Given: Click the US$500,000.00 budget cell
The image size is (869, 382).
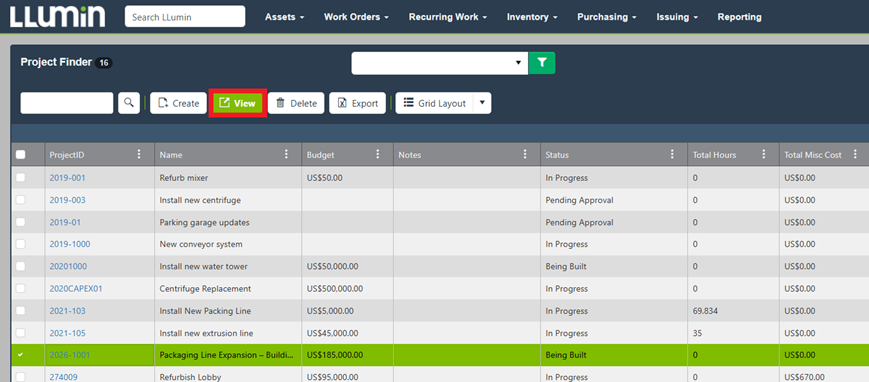Looking at the screenshot, I should tap(347, 288).
